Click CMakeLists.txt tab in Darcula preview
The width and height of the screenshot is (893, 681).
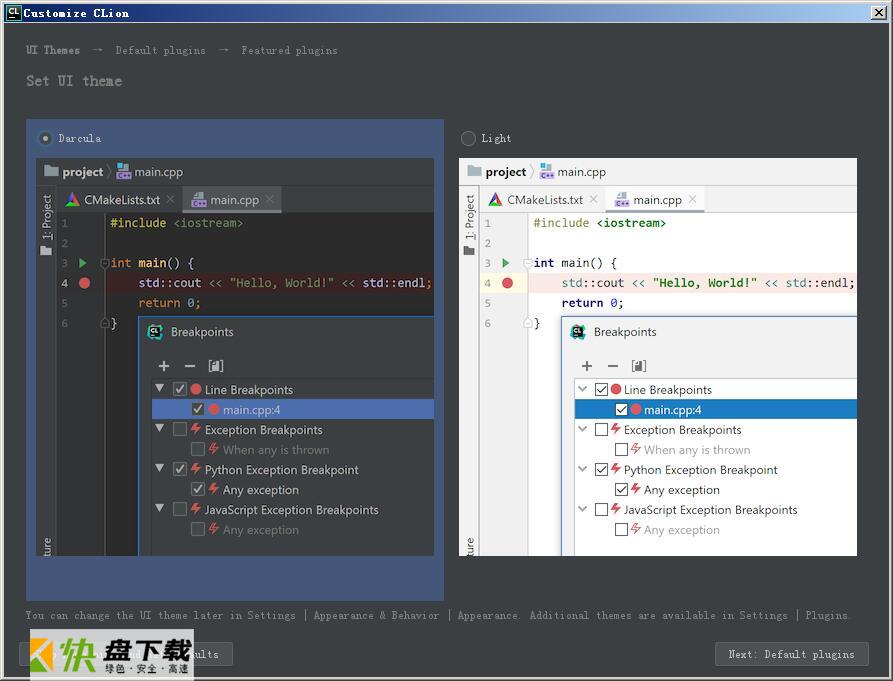(121, 200)
